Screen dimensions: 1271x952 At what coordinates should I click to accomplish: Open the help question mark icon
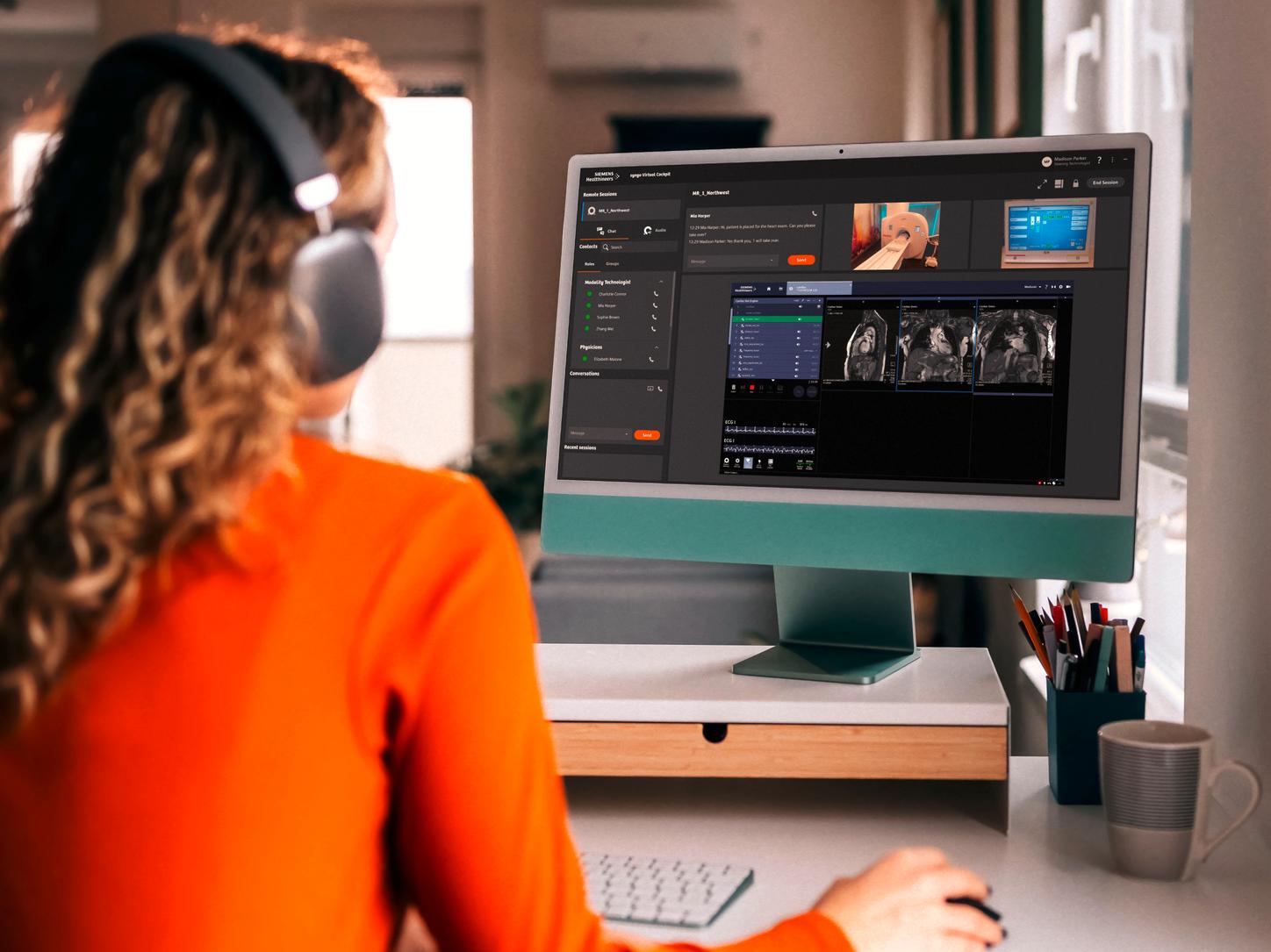coord(1099,160)
